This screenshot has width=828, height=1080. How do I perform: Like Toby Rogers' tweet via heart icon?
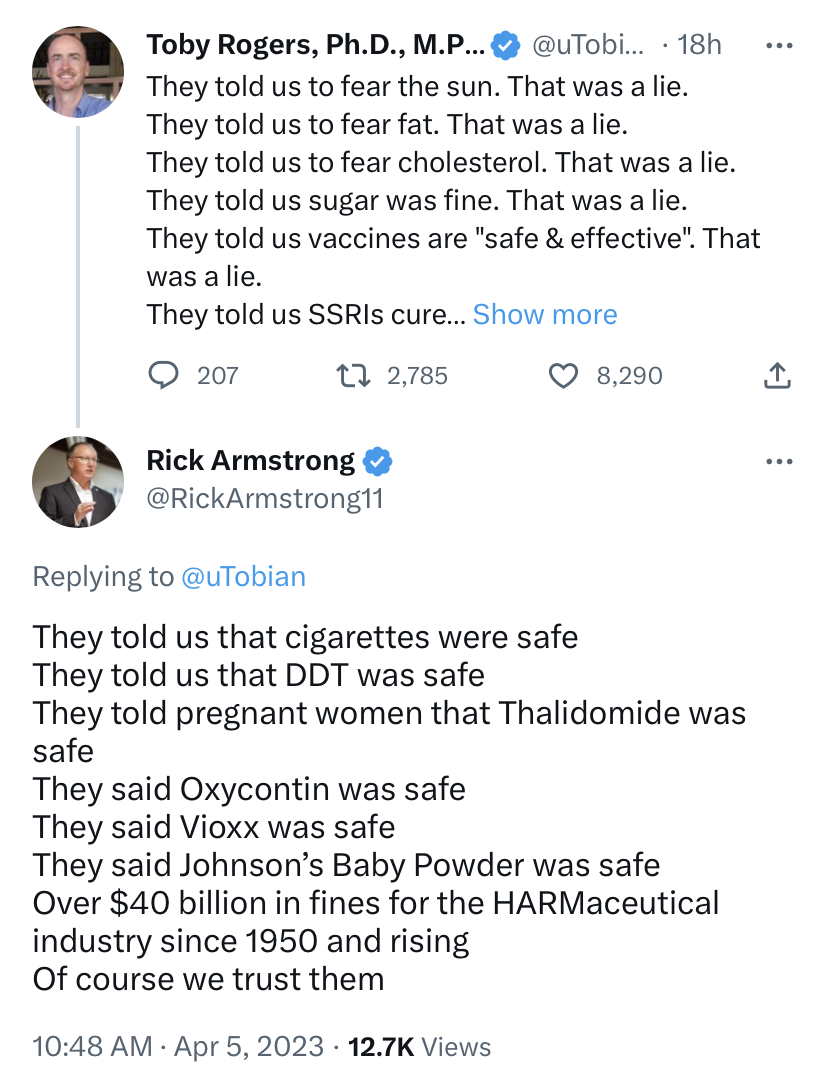[565, 375]
